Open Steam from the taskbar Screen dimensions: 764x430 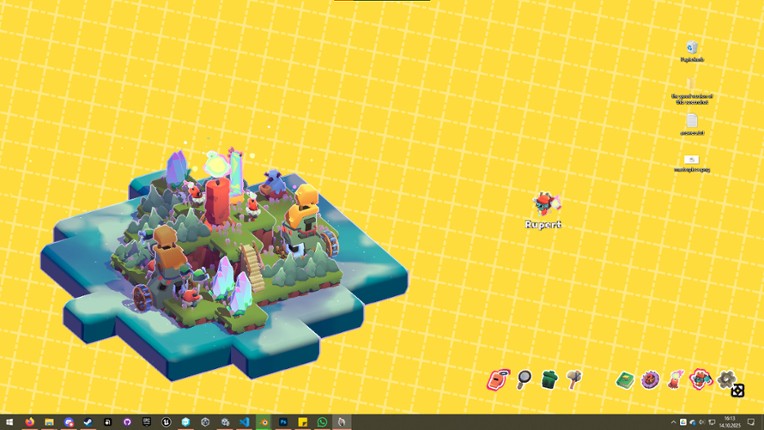[88, 422]
